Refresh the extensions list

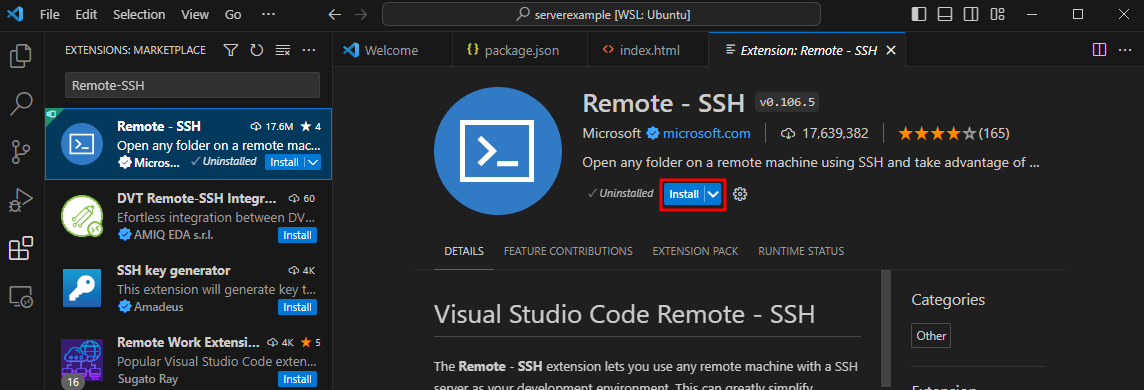tap(256, 50)
